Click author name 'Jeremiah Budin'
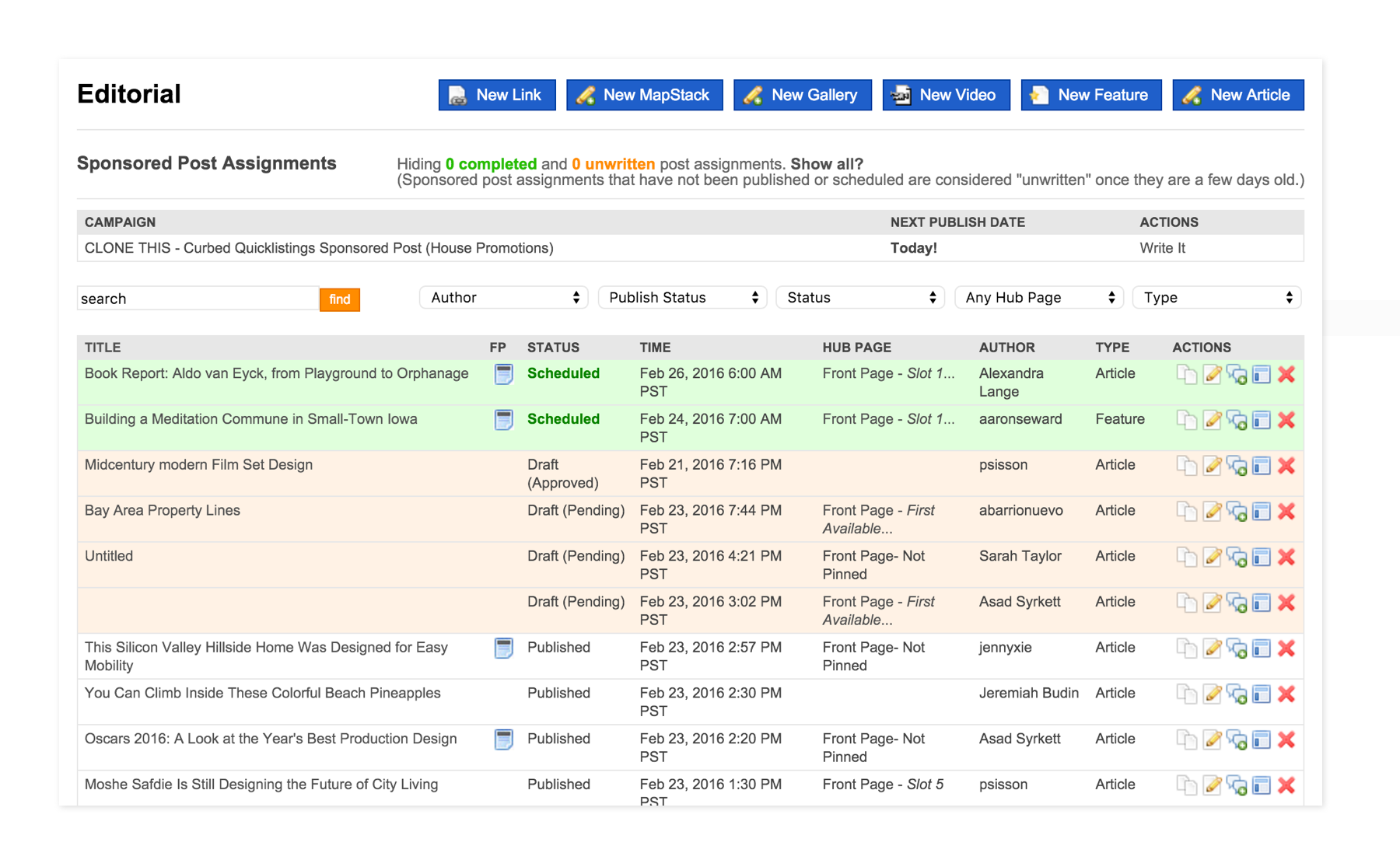Image resolution: width=1400 pixels, height=860 pixels. click(x=1028, y=693)
